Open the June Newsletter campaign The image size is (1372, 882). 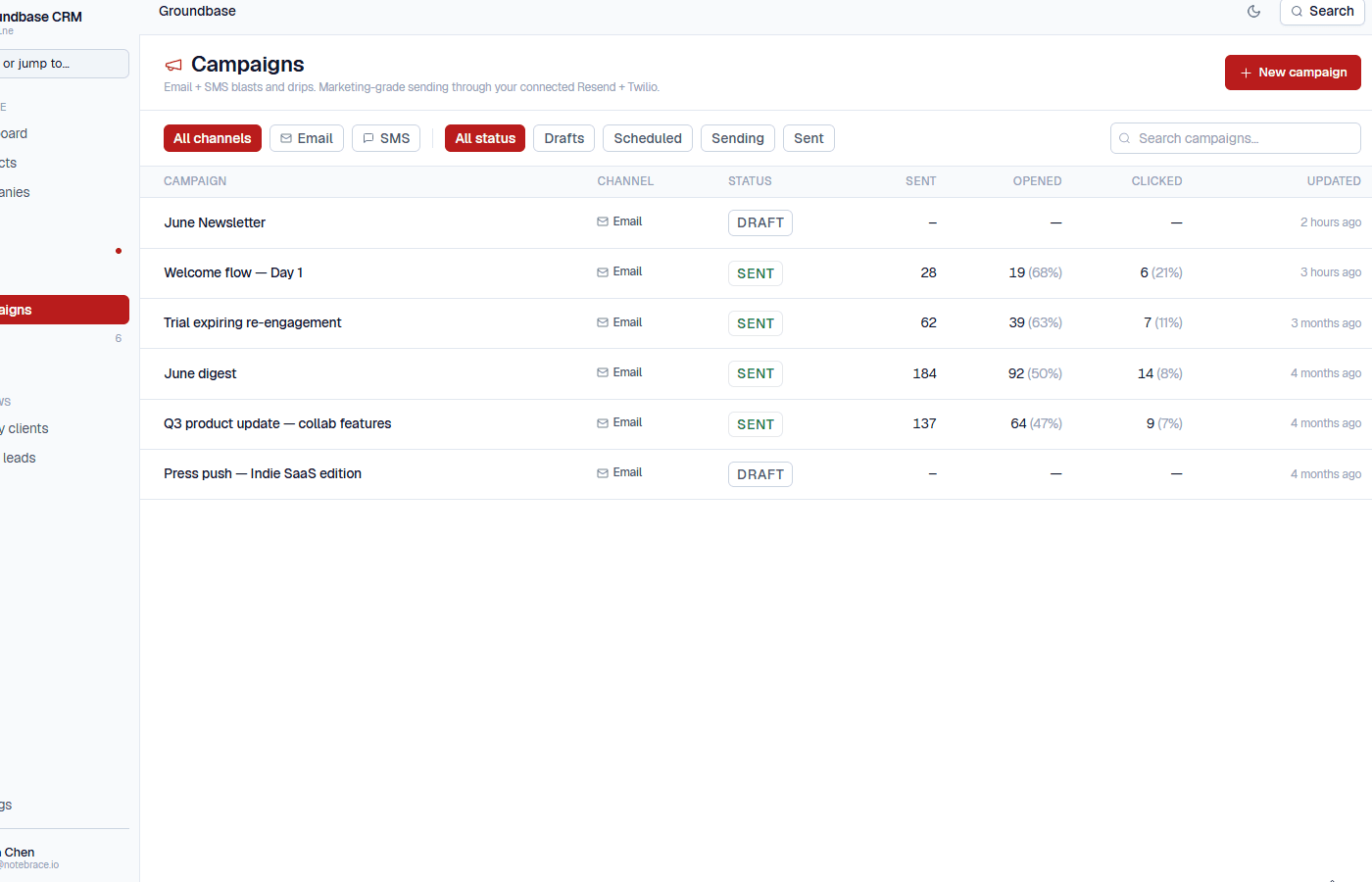point(215,222)
